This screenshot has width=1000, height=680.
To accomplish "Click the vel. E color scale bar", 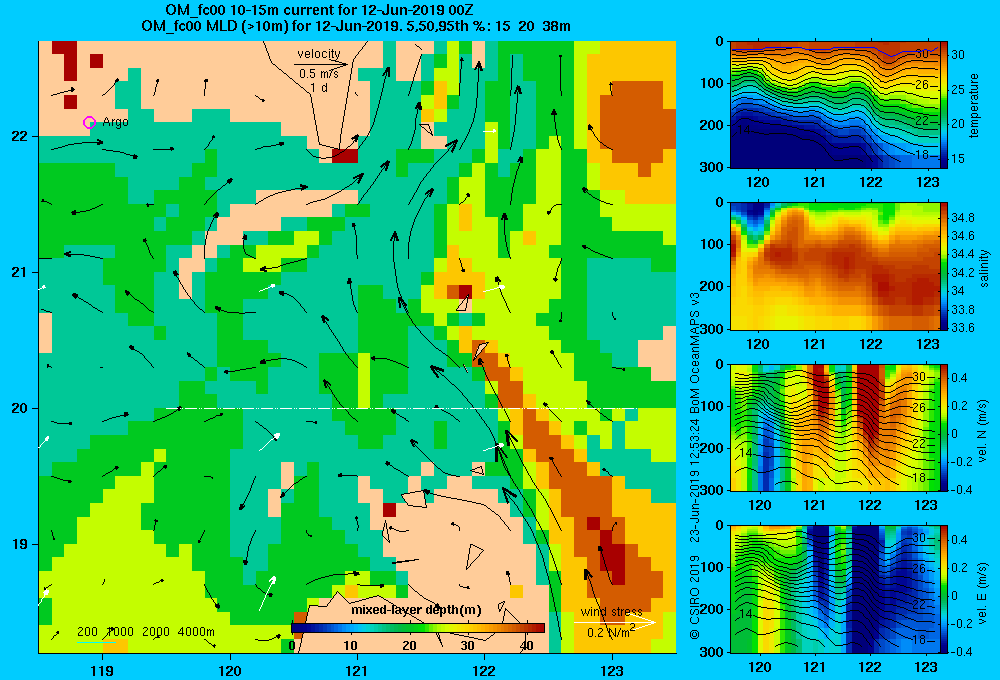I will 944,589.
